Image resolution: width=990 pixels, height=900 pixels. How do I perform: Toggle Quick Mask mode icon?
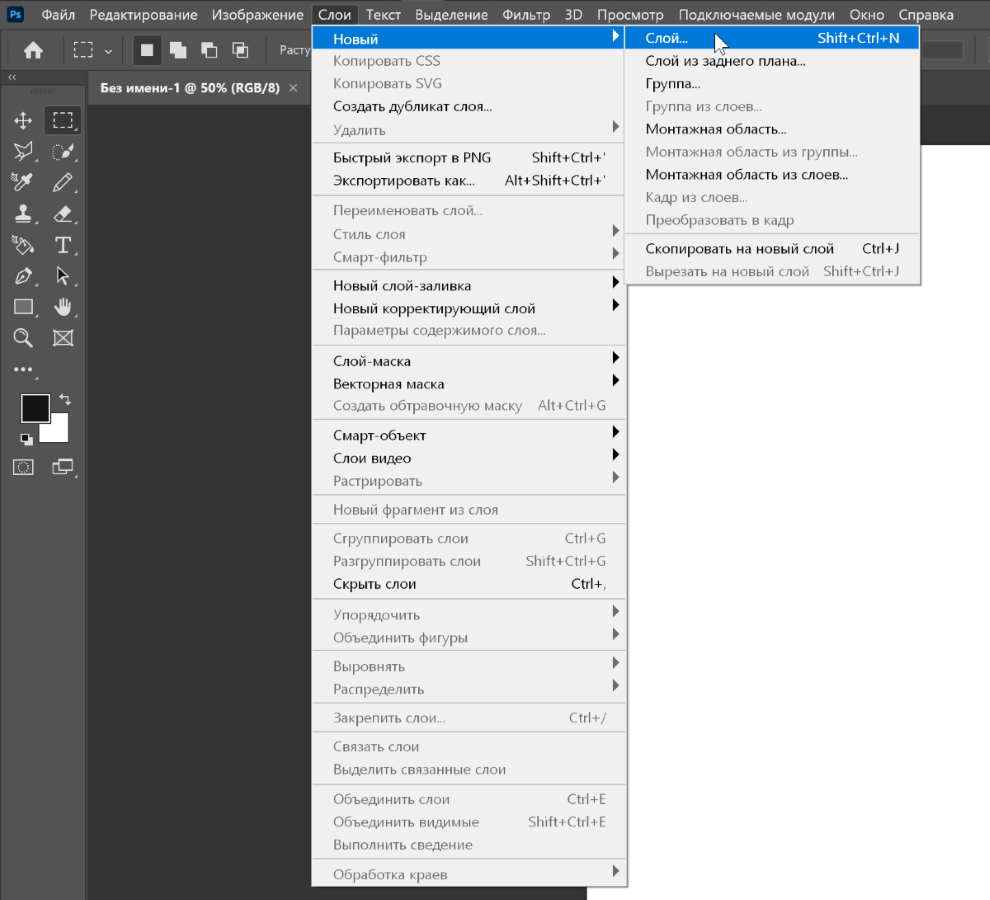(23, 467)
